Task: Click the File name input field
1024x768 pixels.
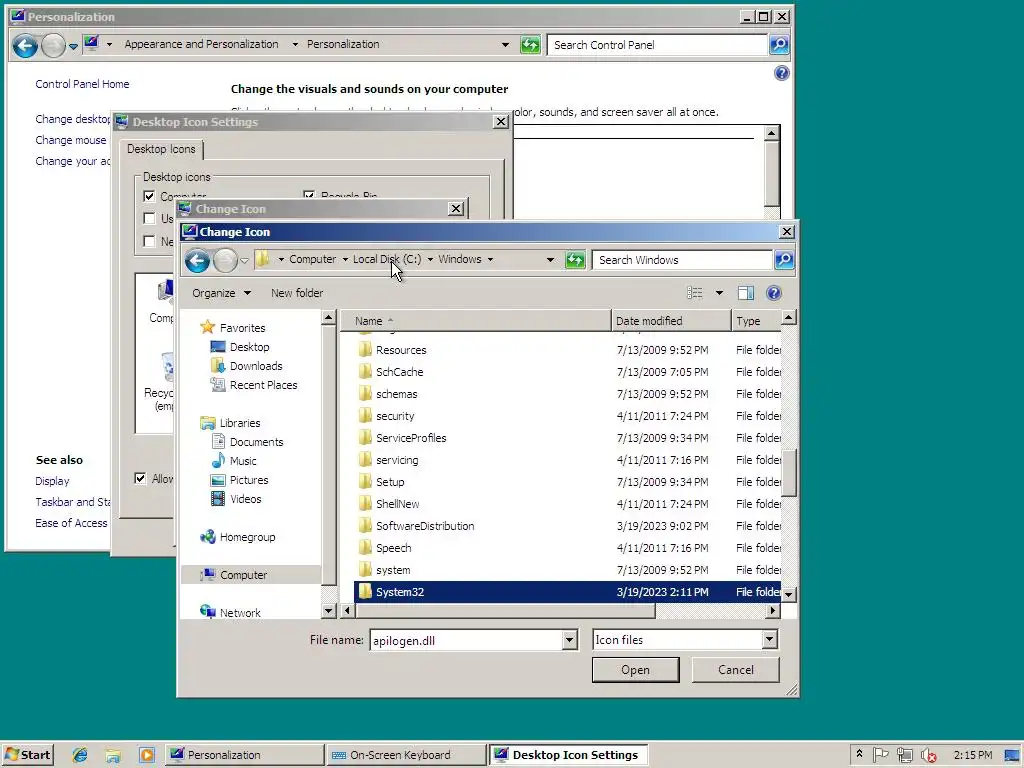Action: [466, 640]
